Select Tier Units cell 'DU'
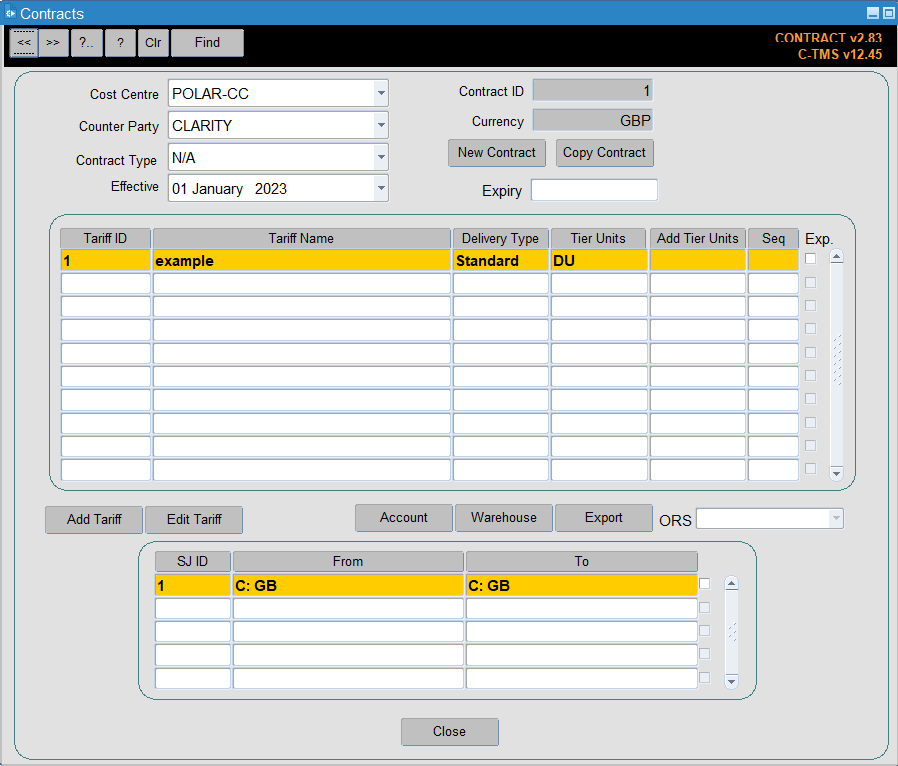This screenshot has width=898, height=766. [x=598, y=260]
